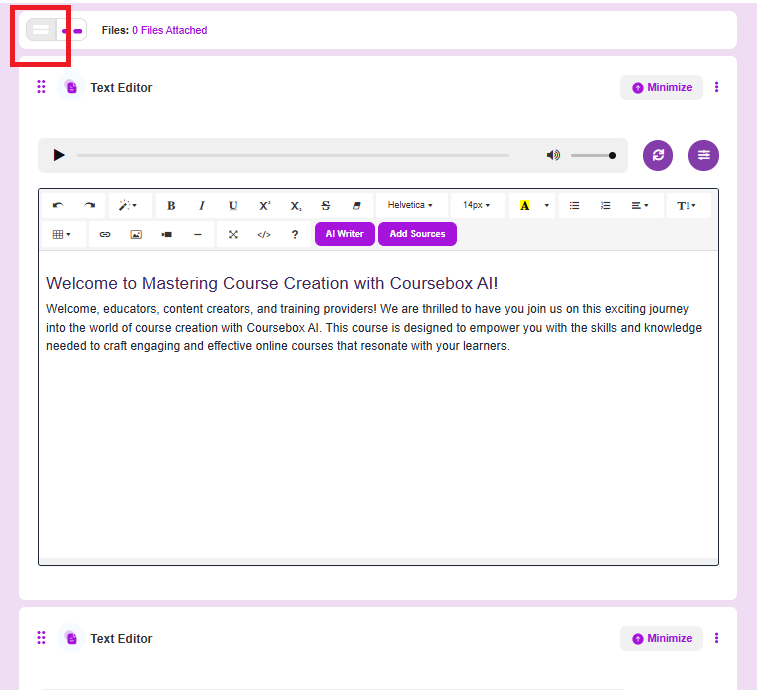Insert a video
This screenshot has width=757, height=690.
coord(167,234)
